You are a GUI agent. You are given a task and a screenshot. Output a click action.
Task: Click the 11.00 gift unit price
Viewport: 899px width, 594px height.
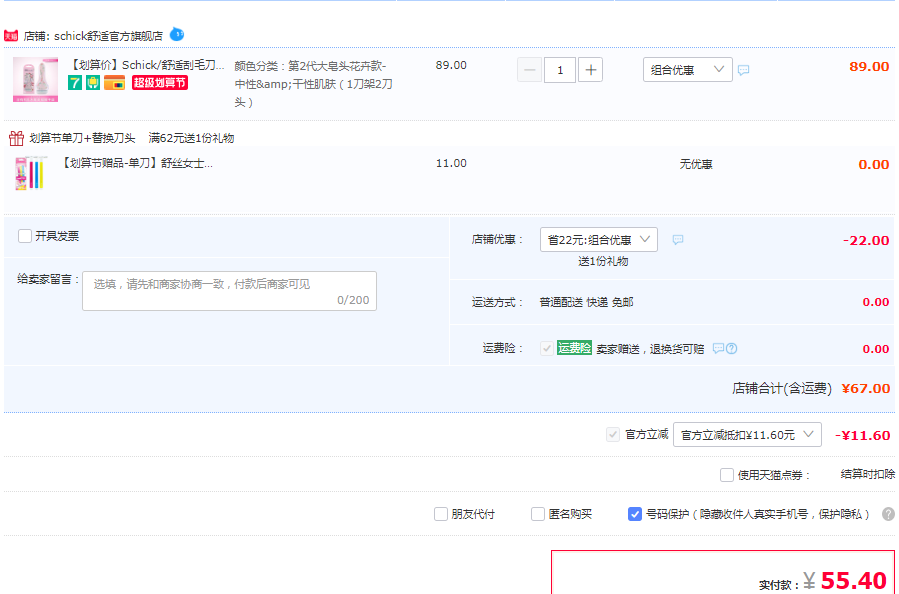[x=451, y=163]
